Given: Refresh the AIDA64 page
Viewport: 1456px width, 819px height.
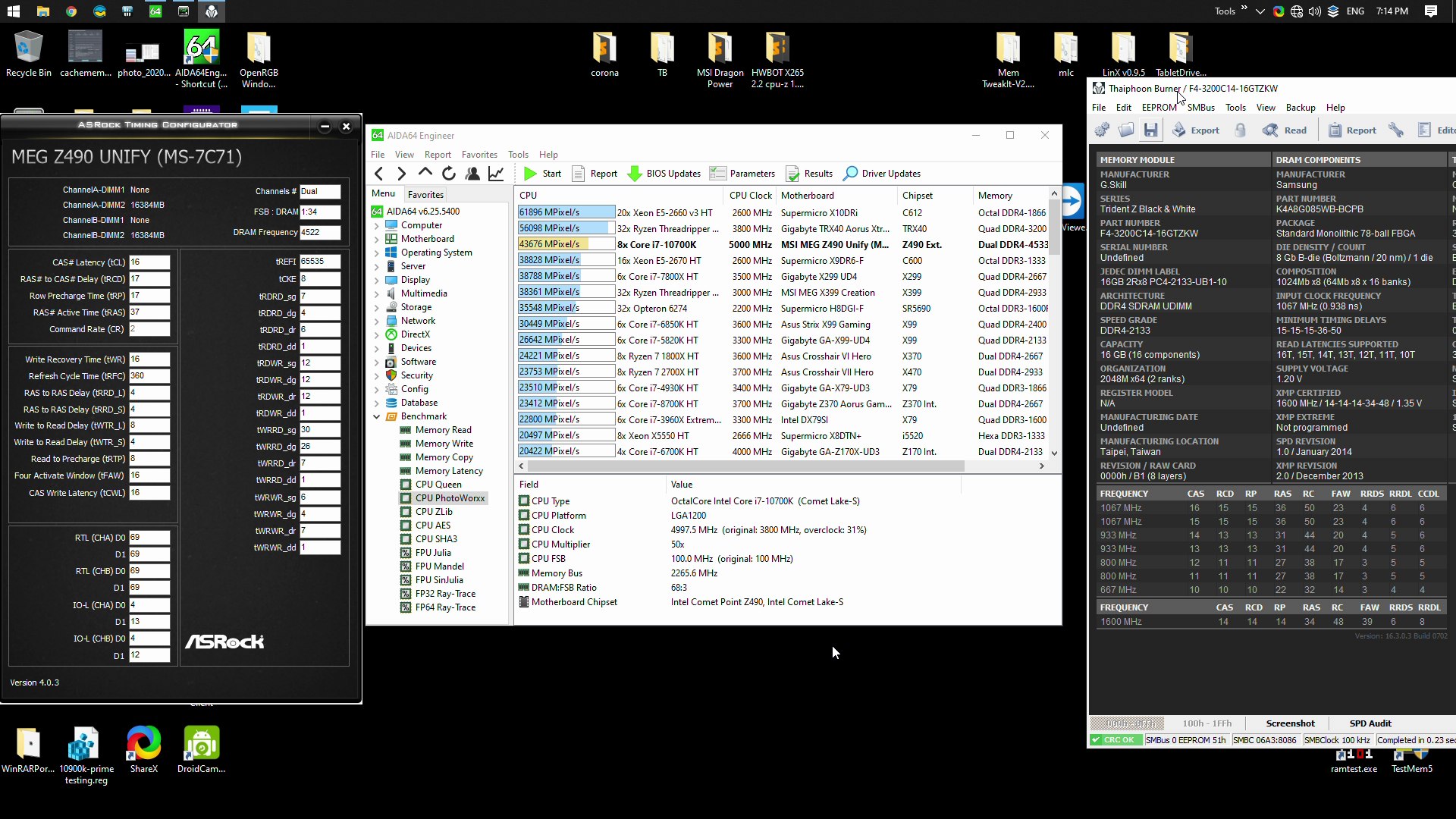Looking at the screenshot, I should point(449,174).
